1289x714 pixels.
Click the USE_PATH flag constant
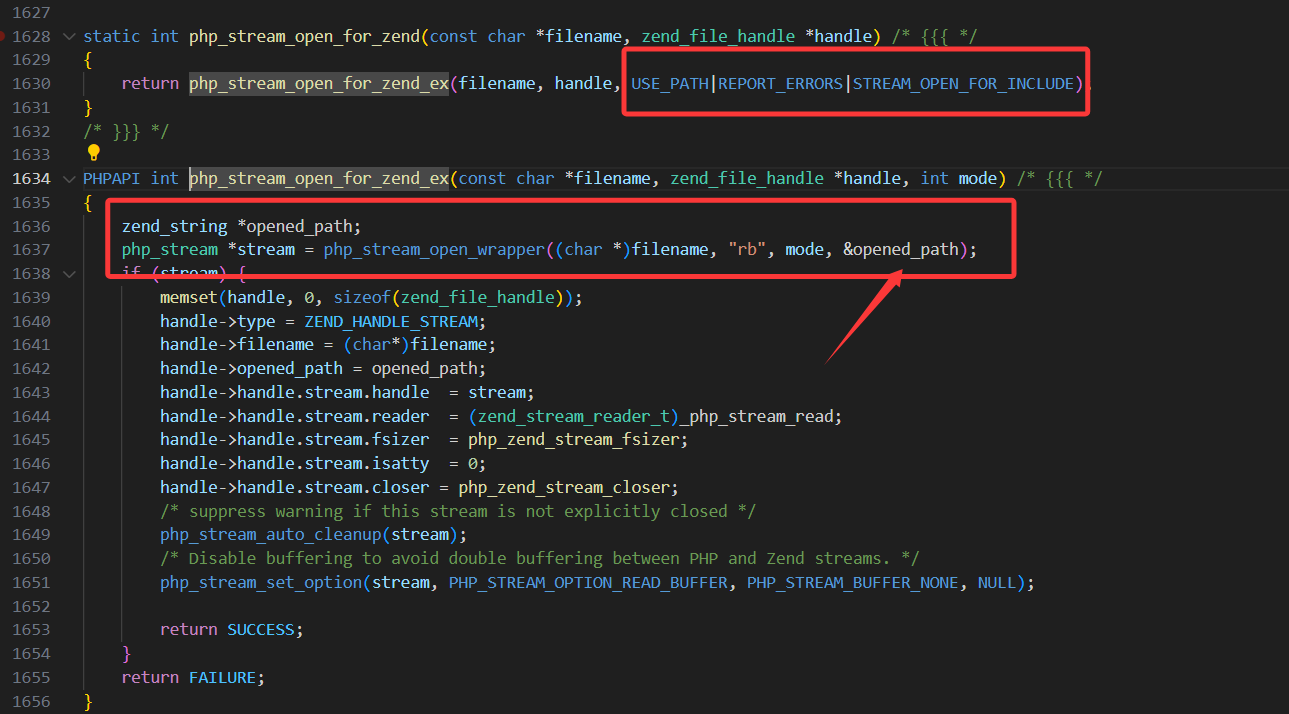click(x=669, y=84)
